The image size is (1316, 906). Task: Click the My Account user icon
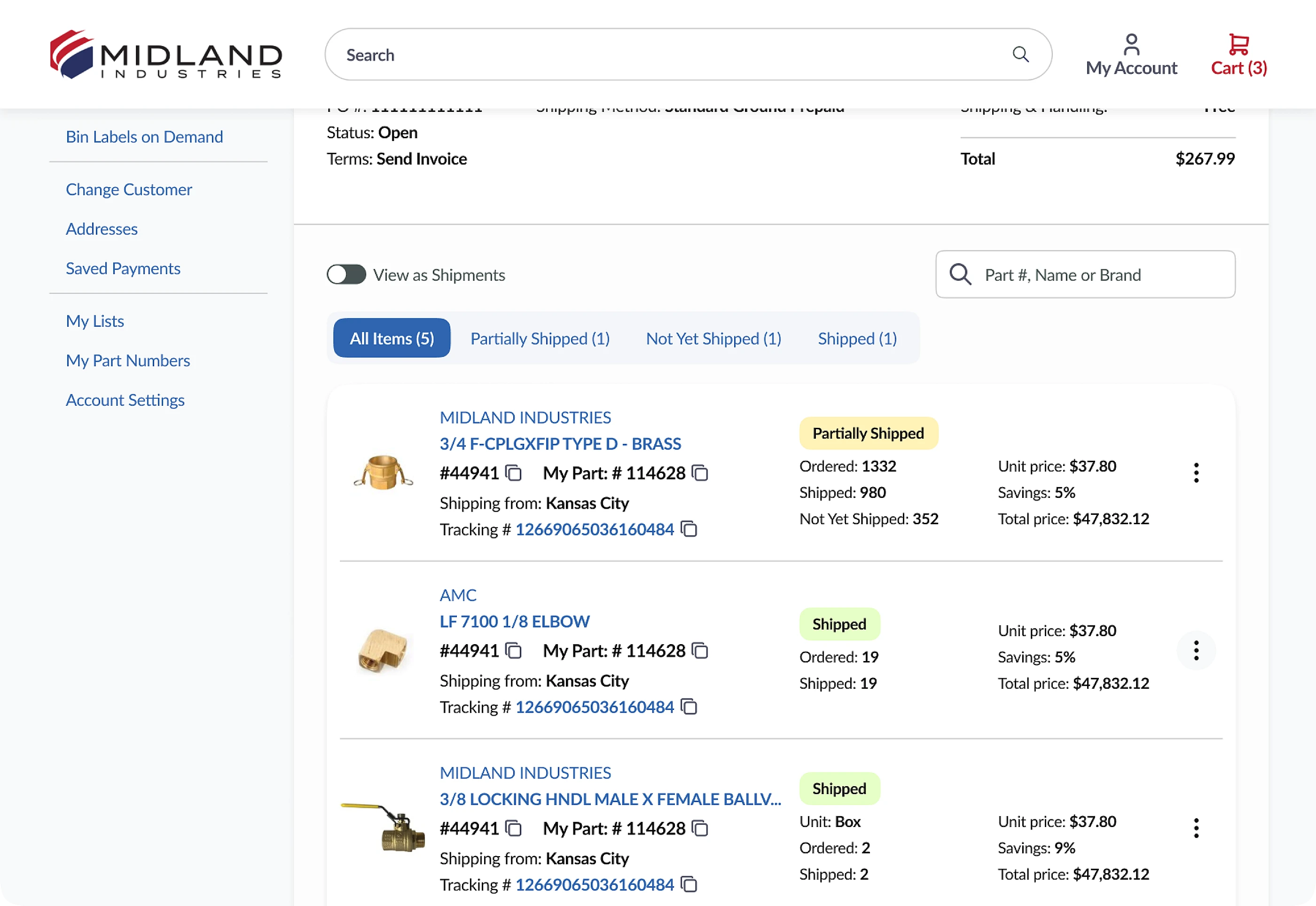click(x=1131, y=44)
